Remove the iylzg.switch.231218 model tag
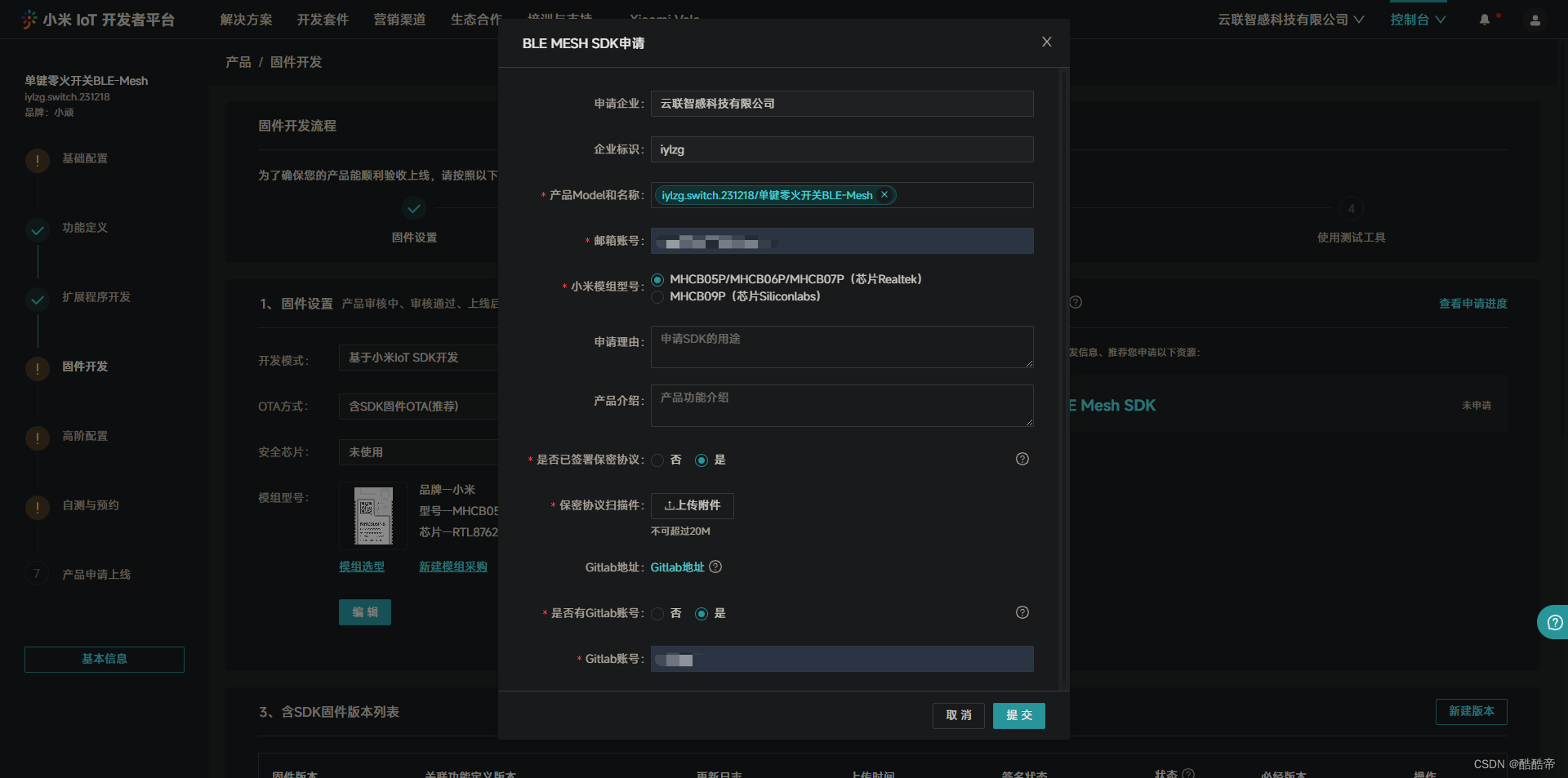Viewport: 1568px width, 778px height. [884, 194]
